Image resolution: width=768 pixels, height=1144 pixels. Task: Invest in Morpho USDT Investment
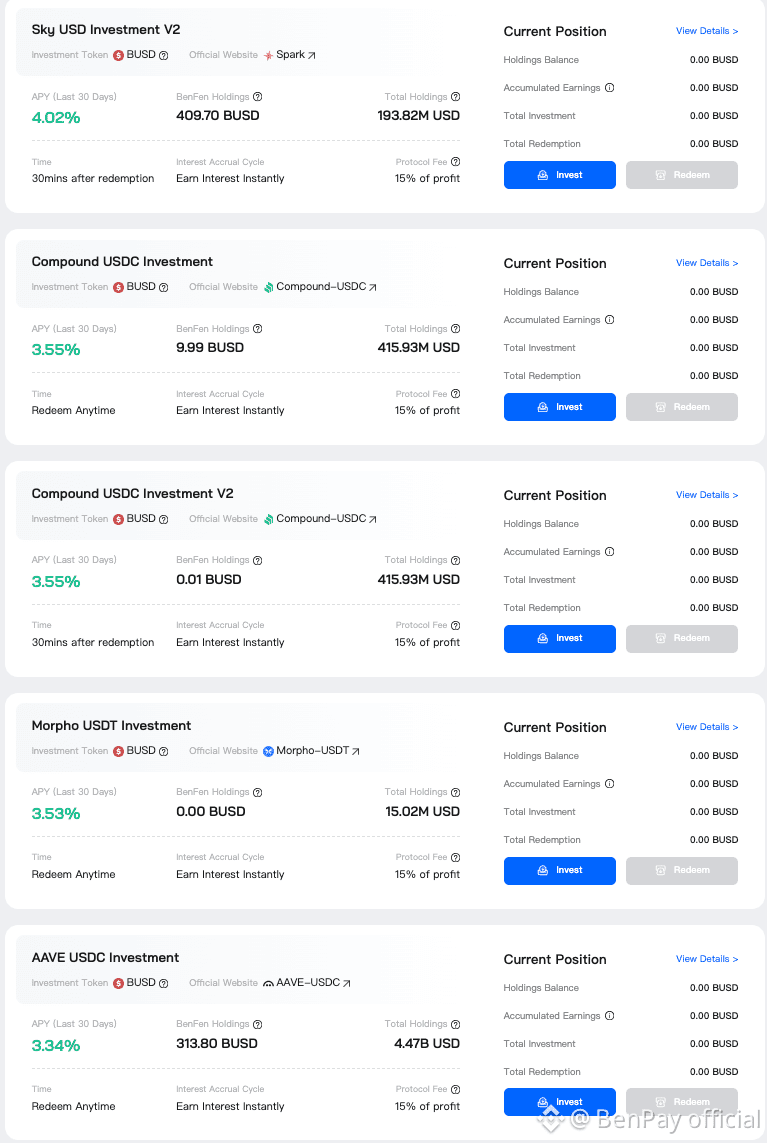[559, 870]
